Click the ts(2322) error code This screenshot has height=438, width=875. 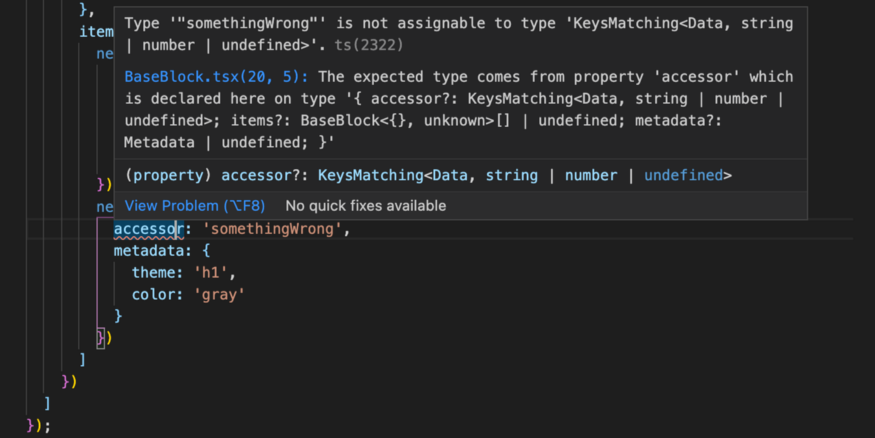[x=369, y=45]
